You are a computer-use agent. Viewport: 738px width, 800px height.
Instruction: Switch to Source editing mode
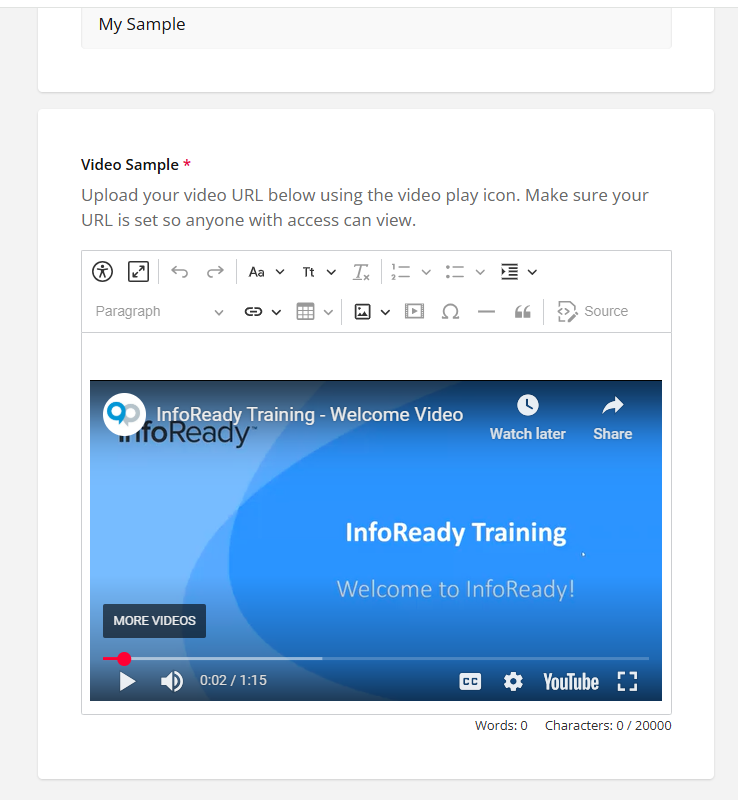[593, 311]
